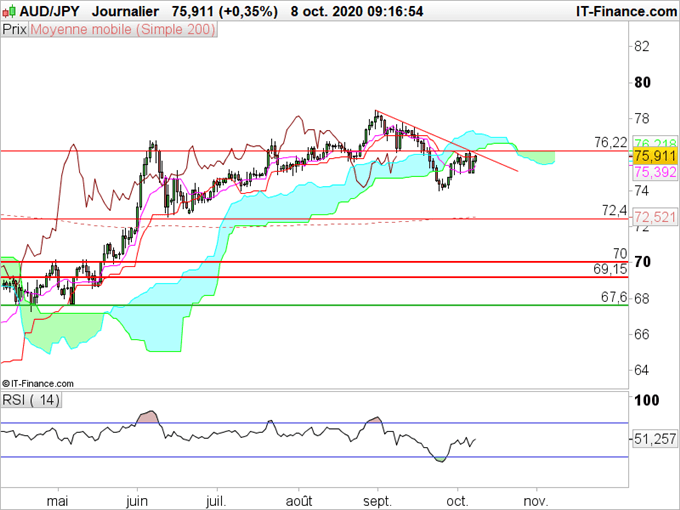
Task: Click the 78 price axis value
Action: click(x=642, y=118)
